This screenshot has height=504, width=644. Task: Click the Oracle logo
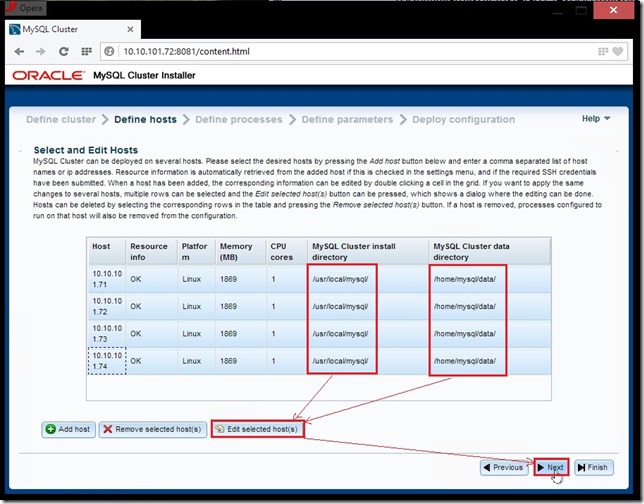click(x=48, y=75)
